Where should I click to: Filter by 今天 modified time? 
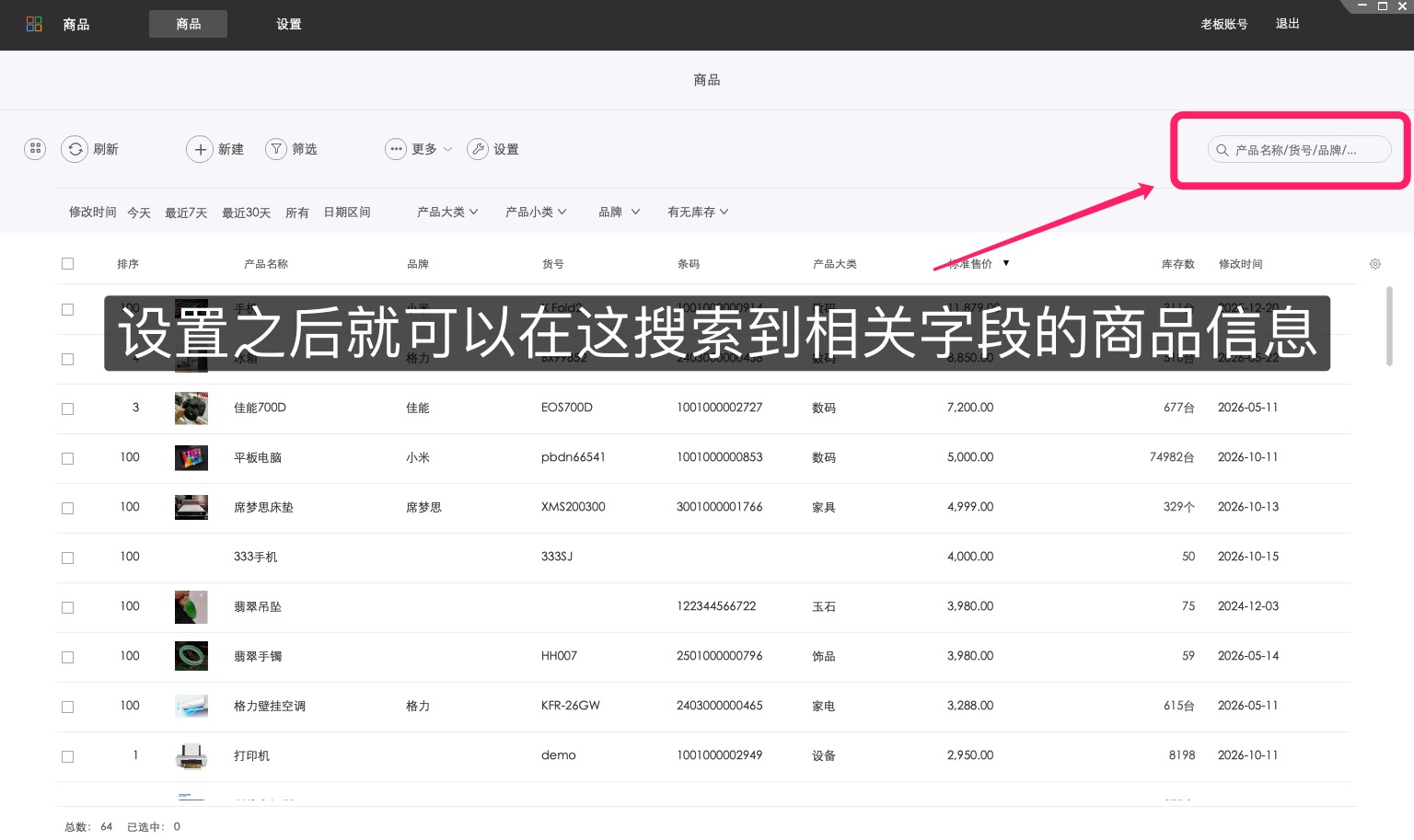[139, 213]
